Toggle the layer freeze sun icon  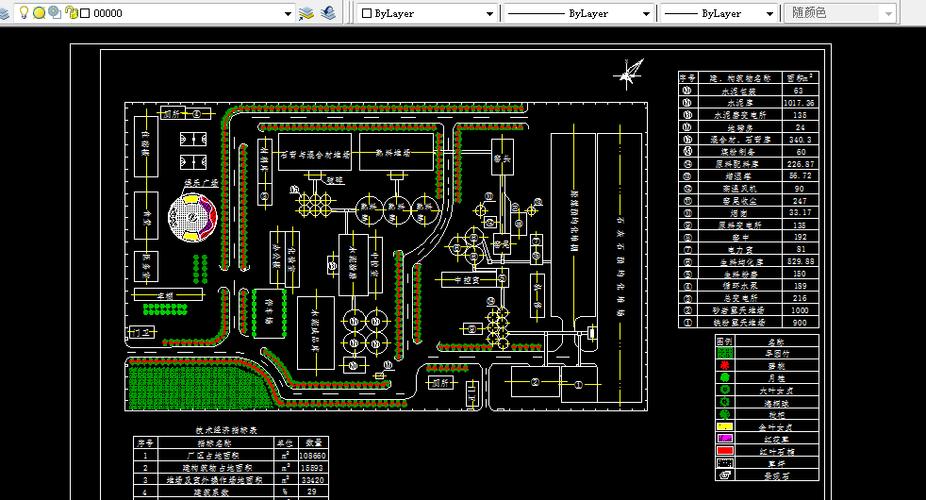39,13
